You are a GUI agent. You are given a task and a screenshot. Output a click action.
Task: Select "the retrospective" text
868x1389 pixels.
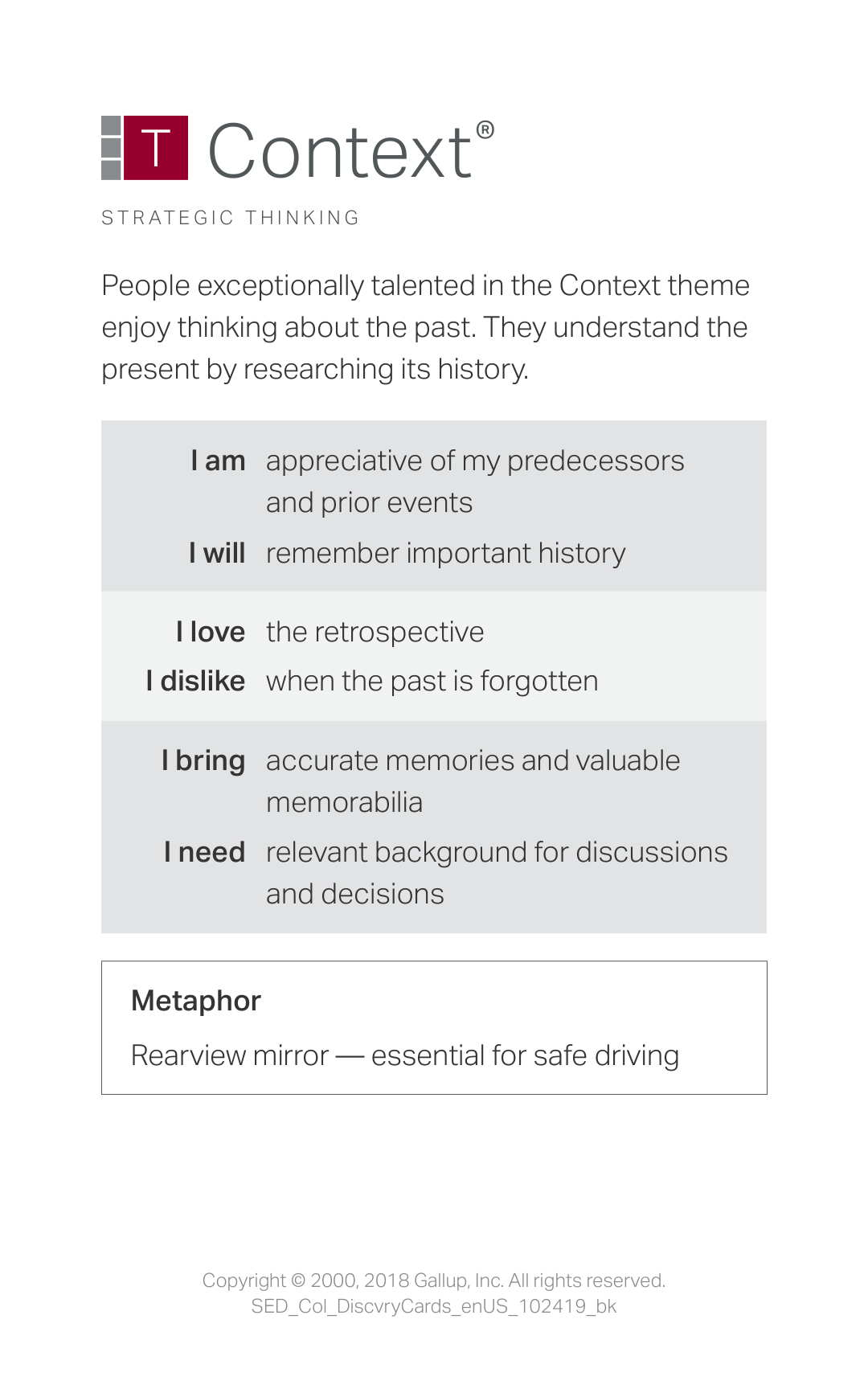tap(375, 633)
